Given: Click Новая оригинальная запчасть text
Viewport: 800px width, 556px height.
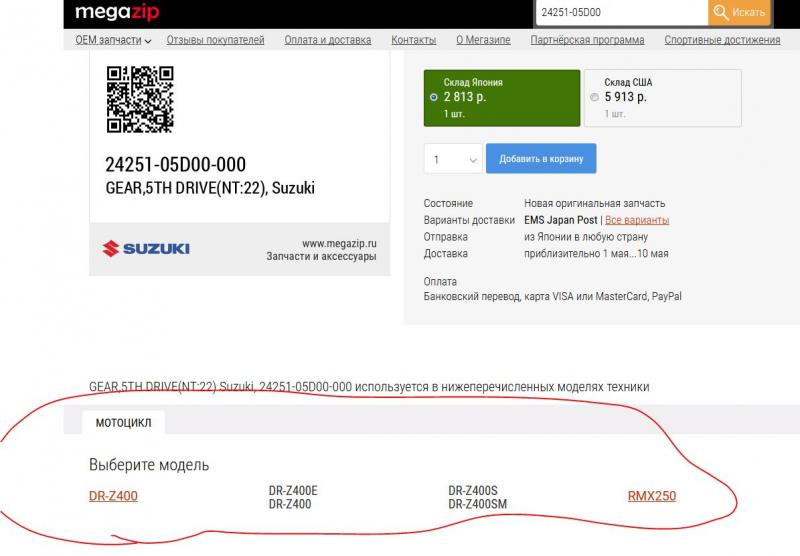Looking at the screenshot, I should [594, 203].
